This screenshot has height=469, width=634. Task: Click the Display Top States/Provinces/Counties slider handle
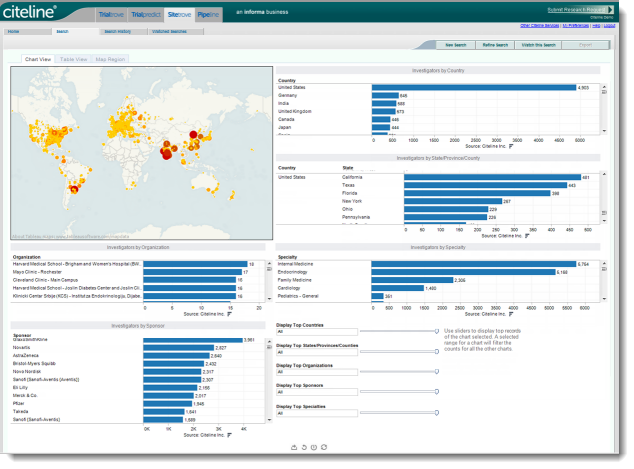coord(437,351)
